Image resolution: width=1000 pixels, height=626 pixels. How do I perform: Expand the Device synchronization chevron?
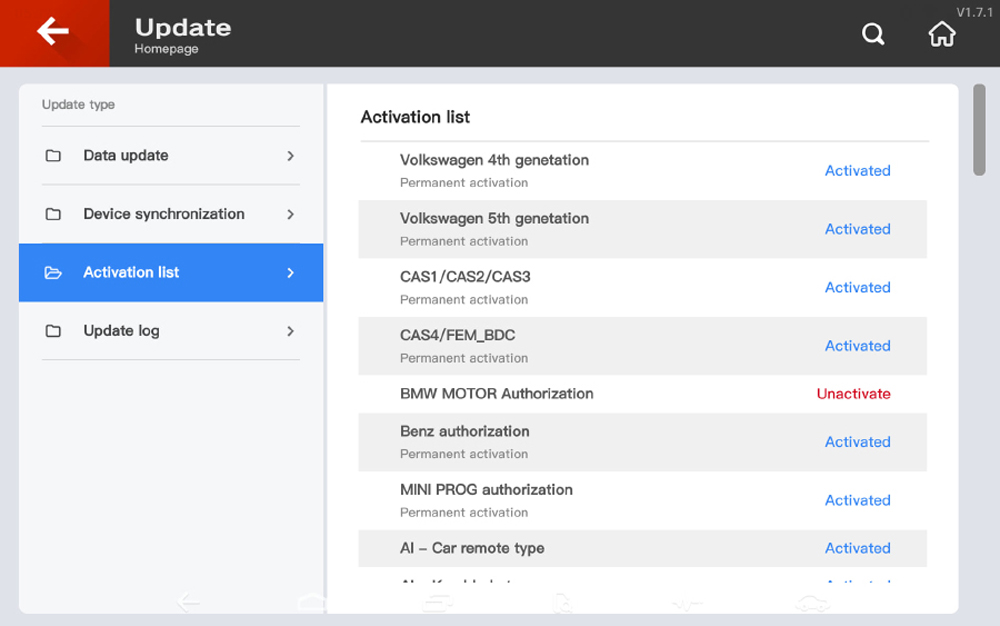click(290, 214)
